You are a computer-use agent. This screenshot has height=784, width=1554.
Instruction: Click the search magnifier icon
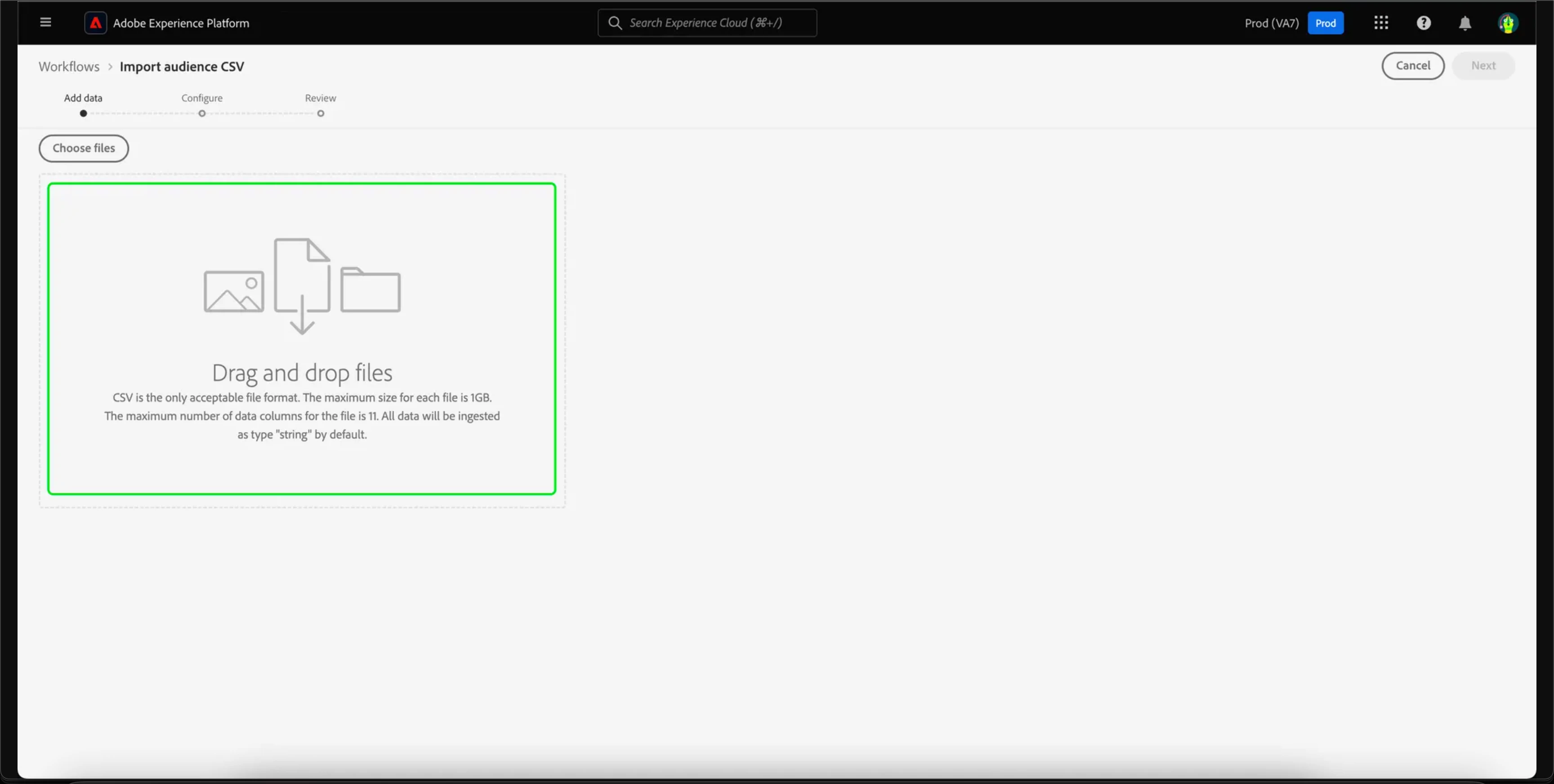pyautogui.click(x=615, y=23)
